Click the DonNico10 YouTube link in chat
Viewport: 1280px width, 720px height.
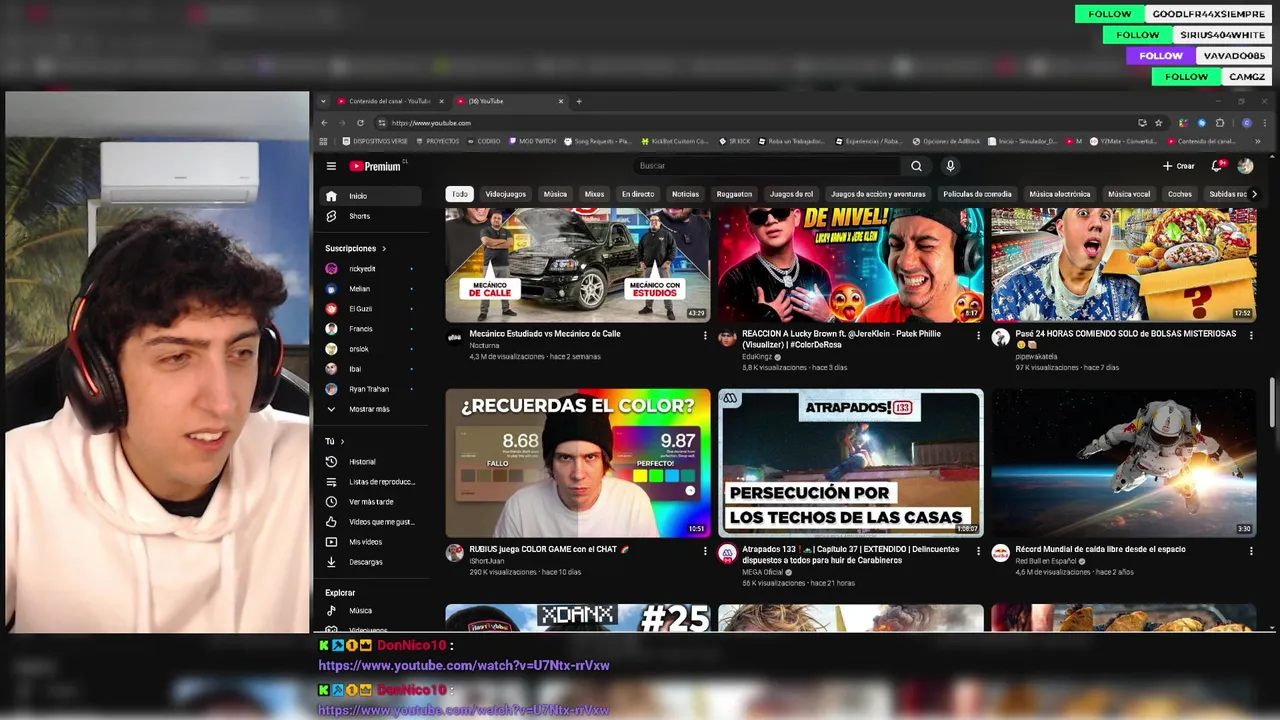(x=464, y=666)
